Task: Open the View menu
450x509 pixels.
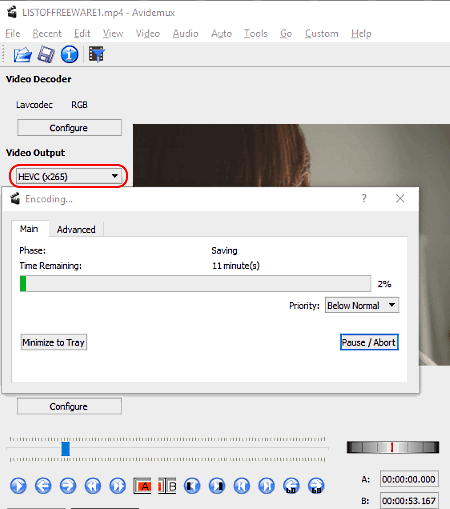Action: click(x=113, y=34)
